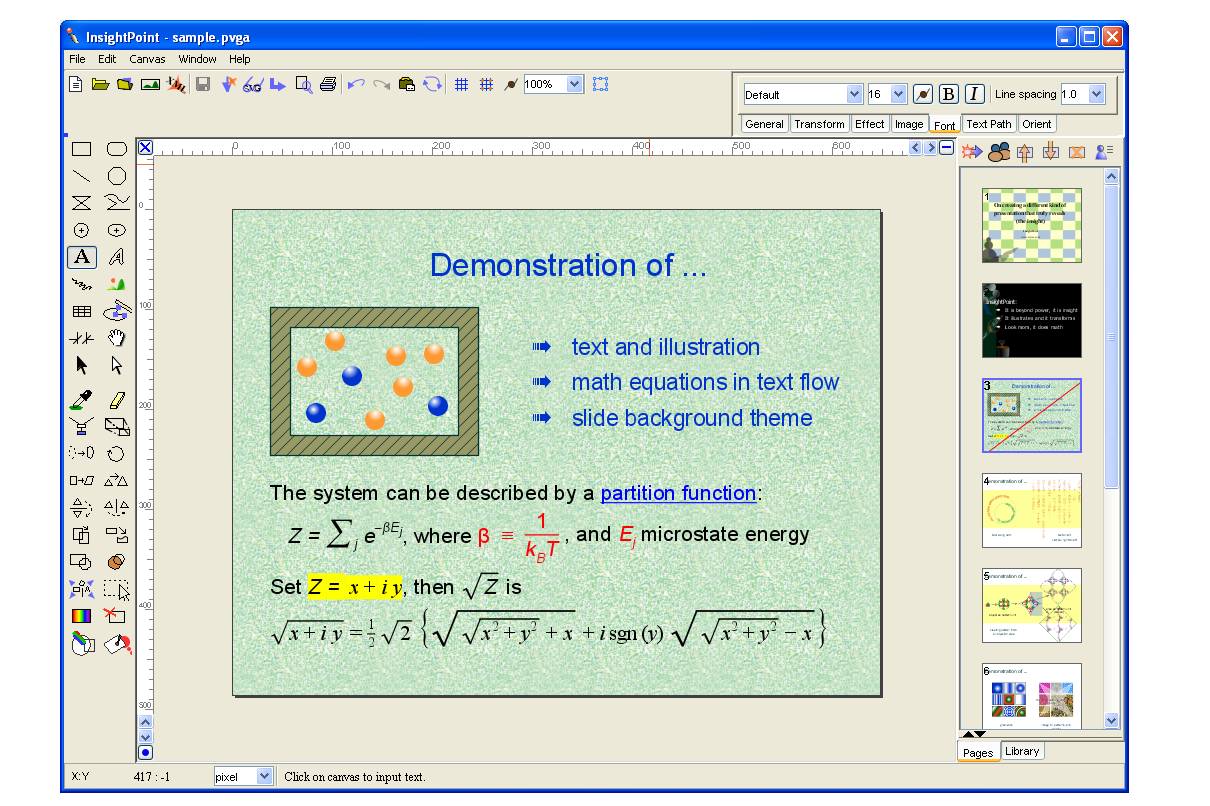Expand the Line spacing dropdown
The height and width of the screenshot is (806, 1210).
[x=1096, y=94]
